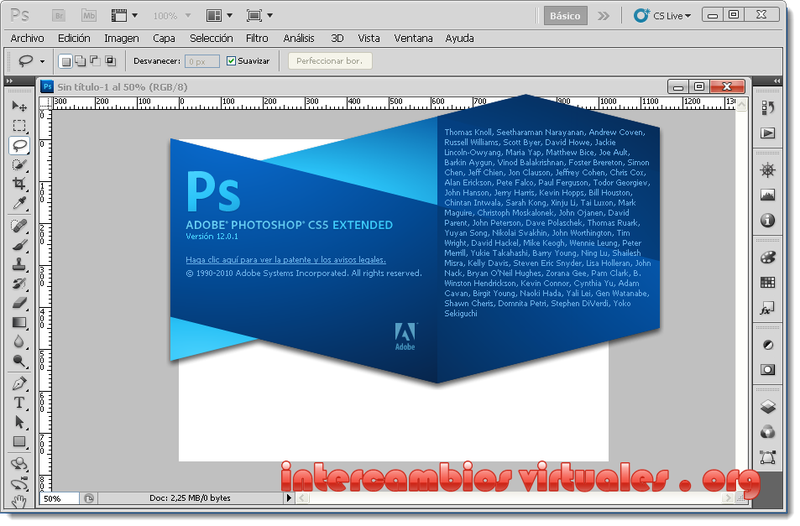The image size is (800, 526).
Task: Toggle the Suavizar checkbox
Action: pyautogui.click(x=231, y=61)
